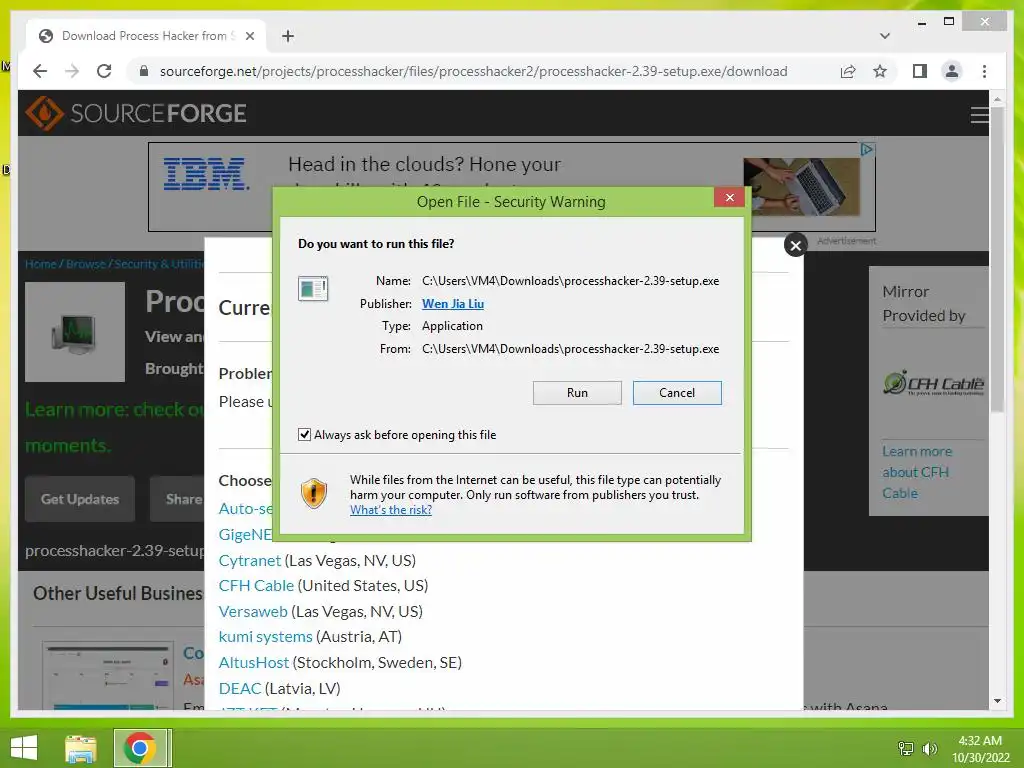1024x768 pixels.
Task: Close the security warning with red X
Action: click(729, 197)
